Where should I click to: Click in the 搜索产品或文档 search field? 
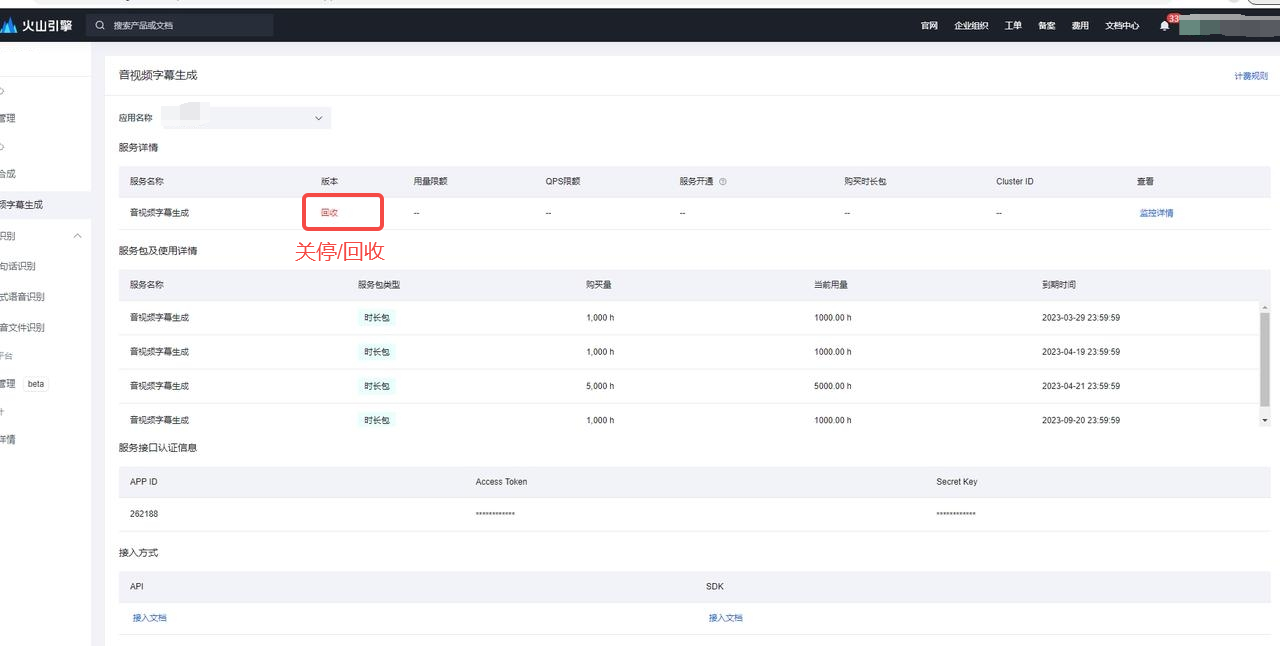click(185, 25)
